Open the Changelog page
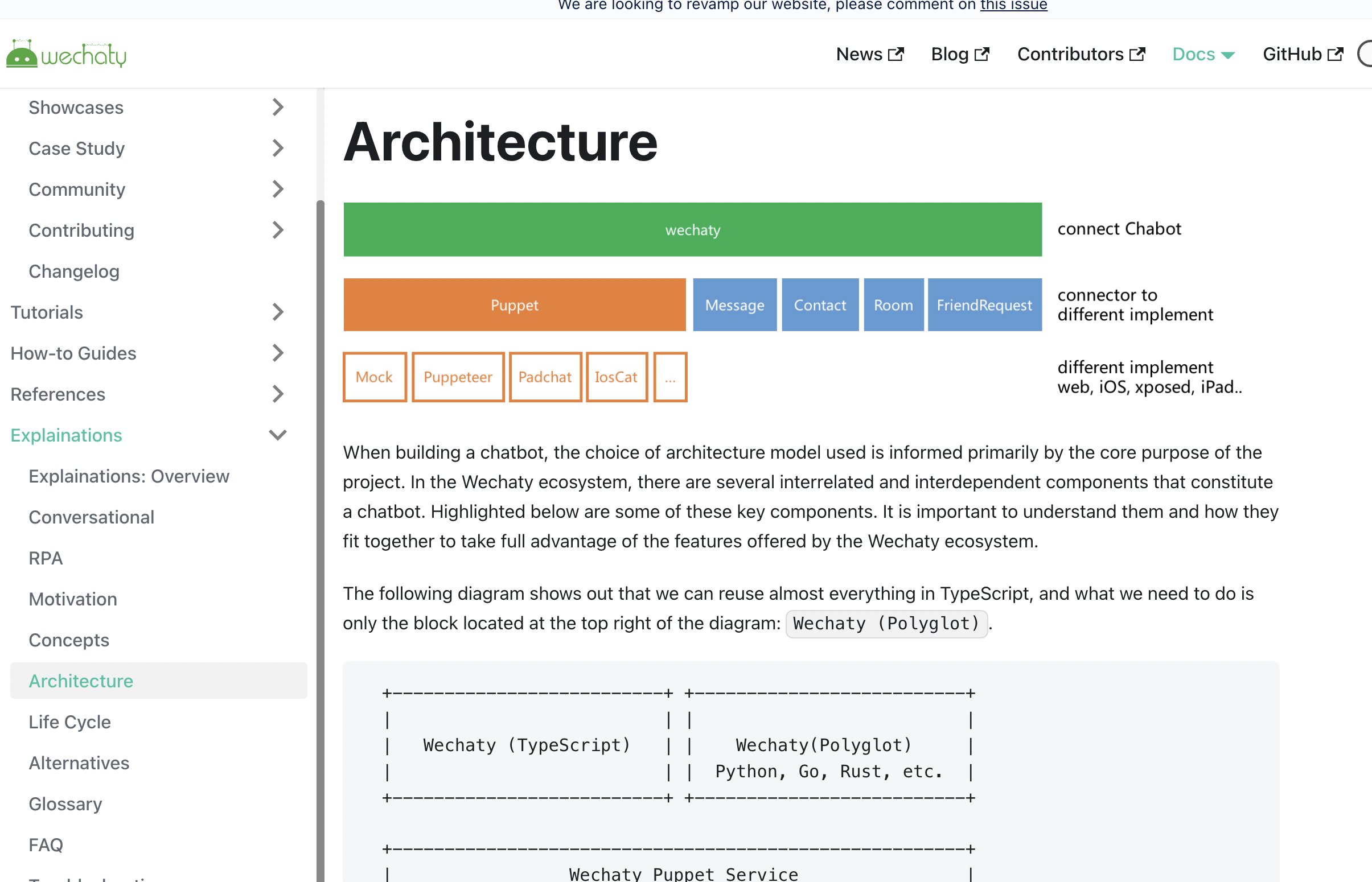Image resolution: width=1372 pixels, height=882 pixels. pyautogui.click(x=74, y=271)
